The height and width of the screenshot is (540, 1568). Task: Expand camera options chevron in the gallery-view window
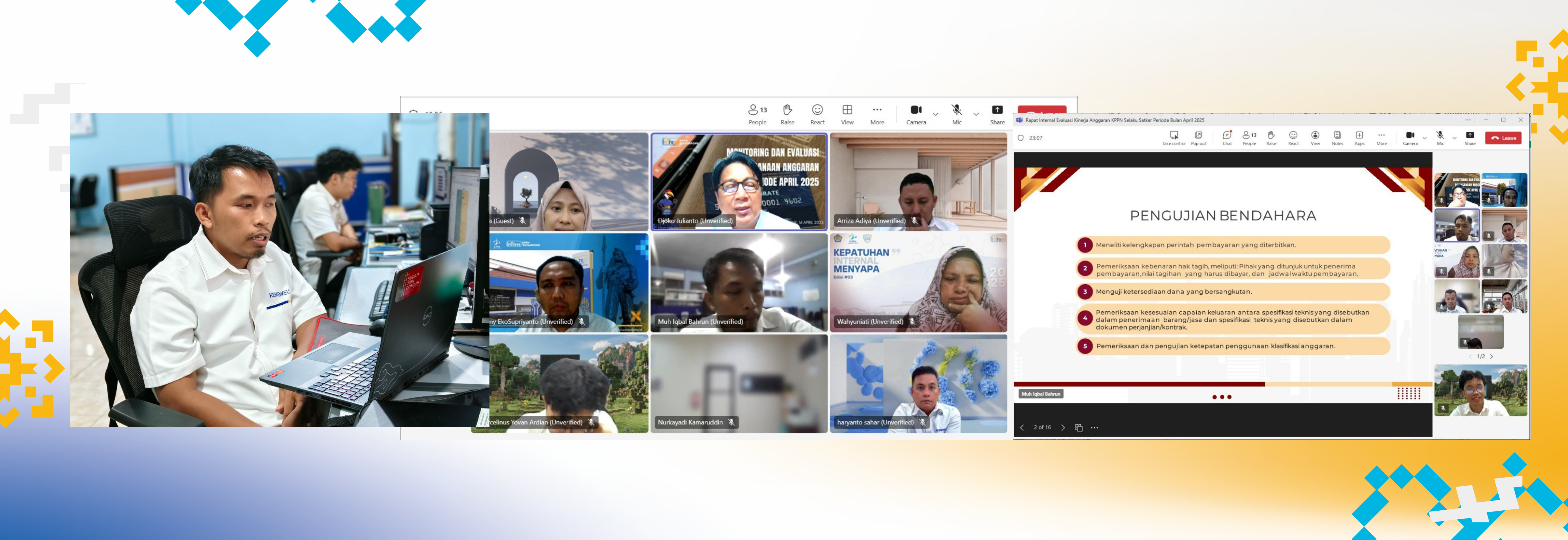pos(936,114)
